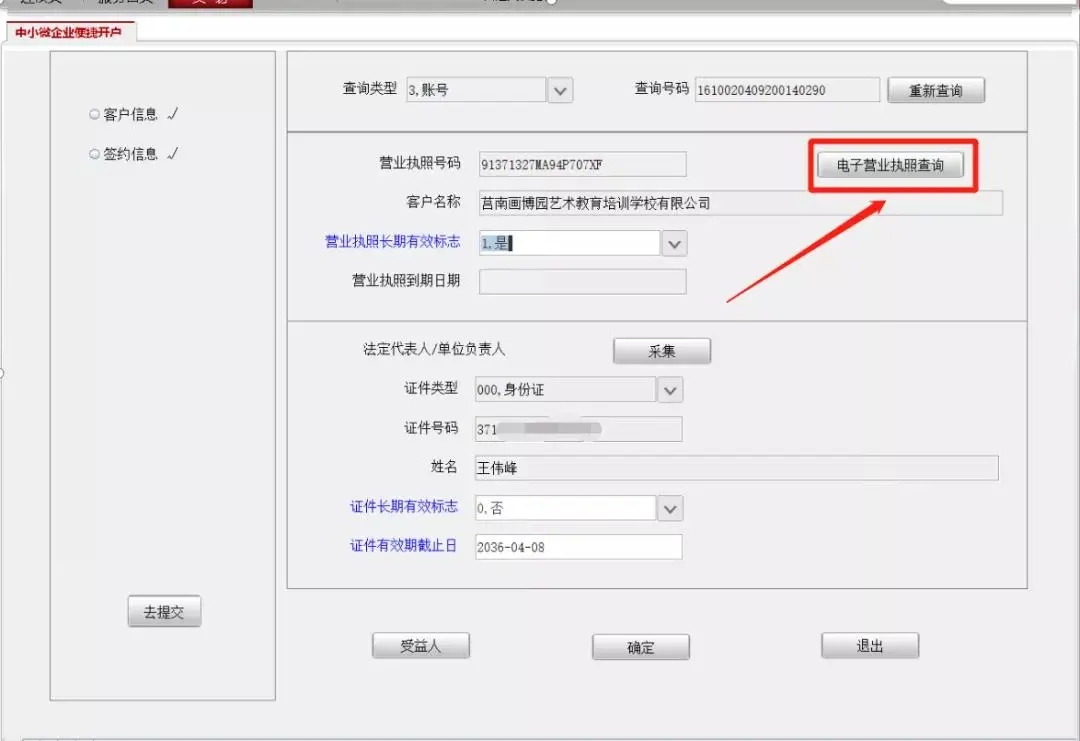Open the 查询类型 dropdown arrow
This screenshot has height=741, width=1080.
click(x=561, y=91)
